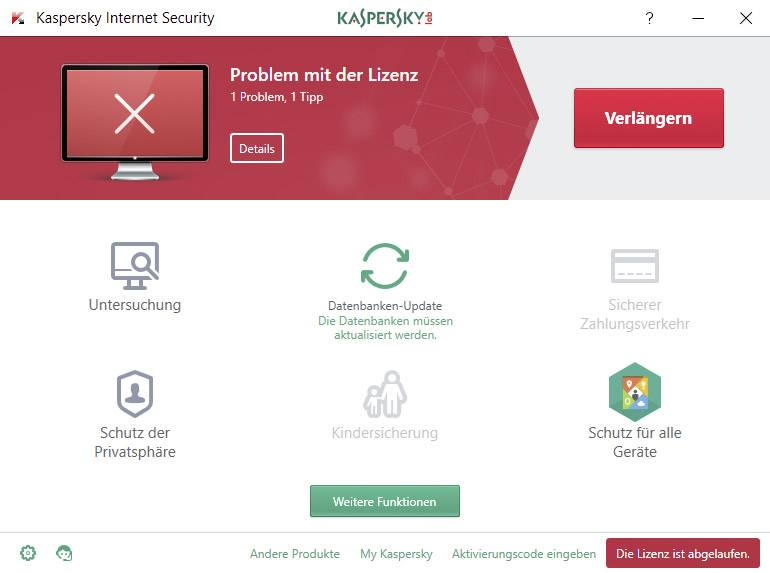Click Aktivierungscode eingeben link
Viewport: 770px width, 573px height.
[523, 553]
